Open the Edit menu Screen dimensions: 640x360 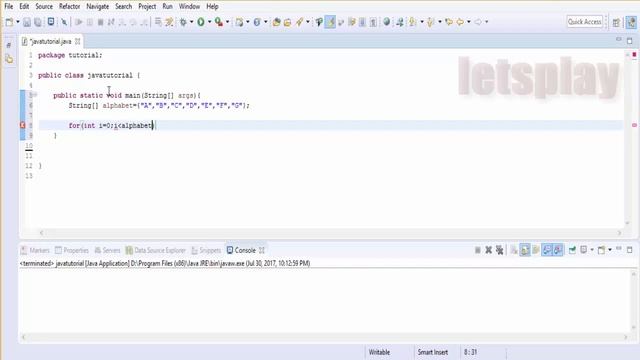pos(24,7)
